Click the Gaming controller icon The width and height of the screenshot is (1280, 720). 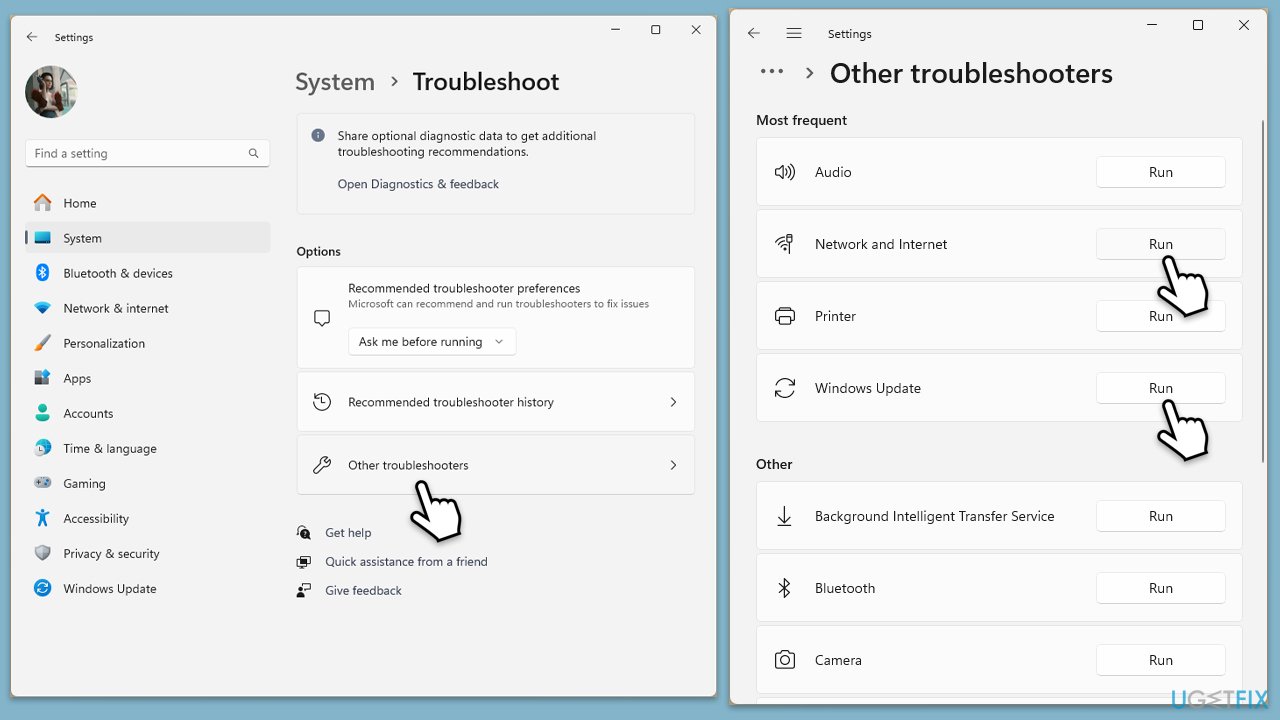click(x=42, y=483)
